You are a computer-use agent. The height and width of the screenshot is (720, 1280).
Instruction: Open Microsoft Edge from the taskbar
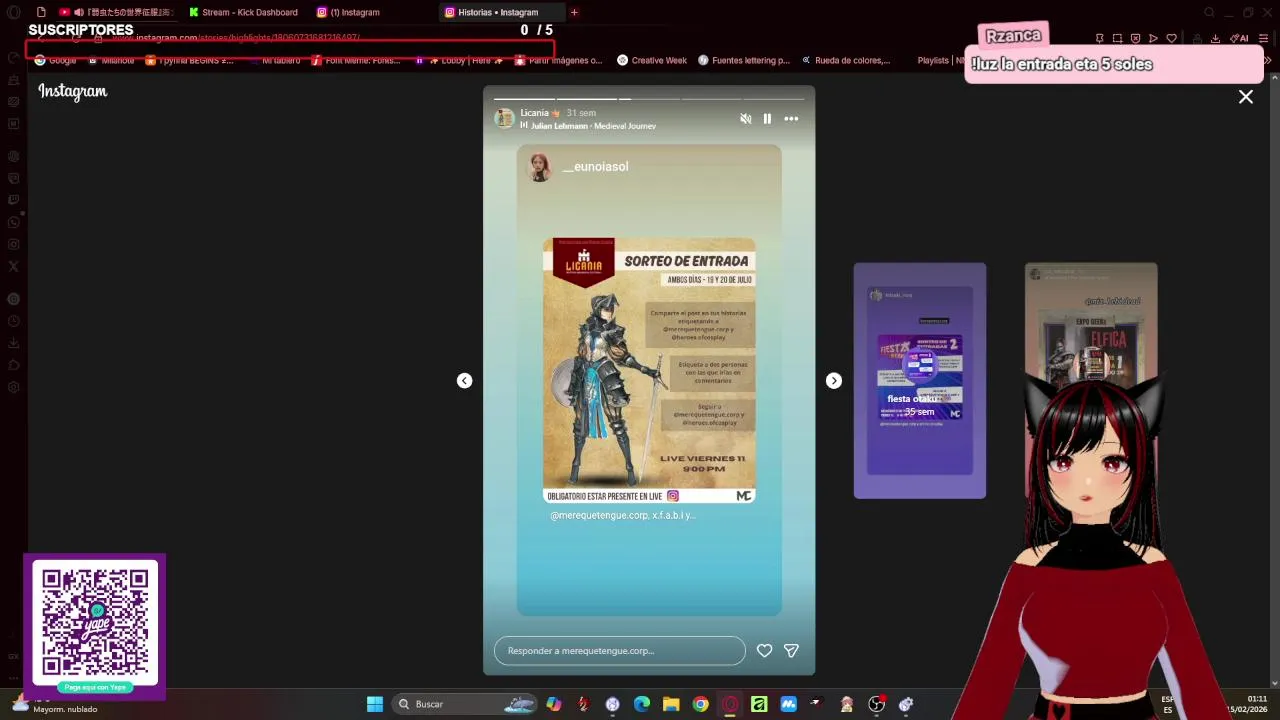click(642, 705)
